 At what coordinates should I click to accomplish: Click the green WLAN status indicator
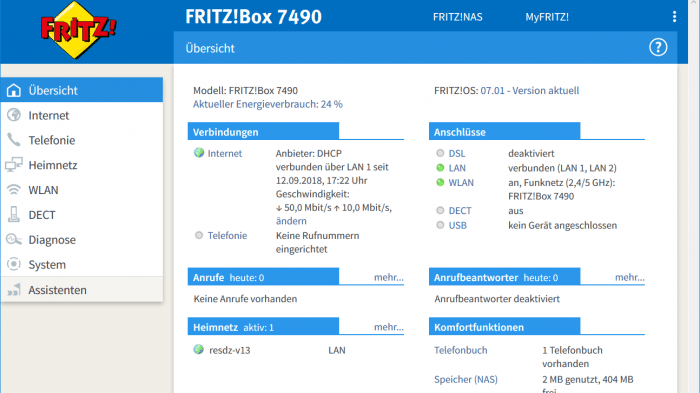tap(440, 182)
